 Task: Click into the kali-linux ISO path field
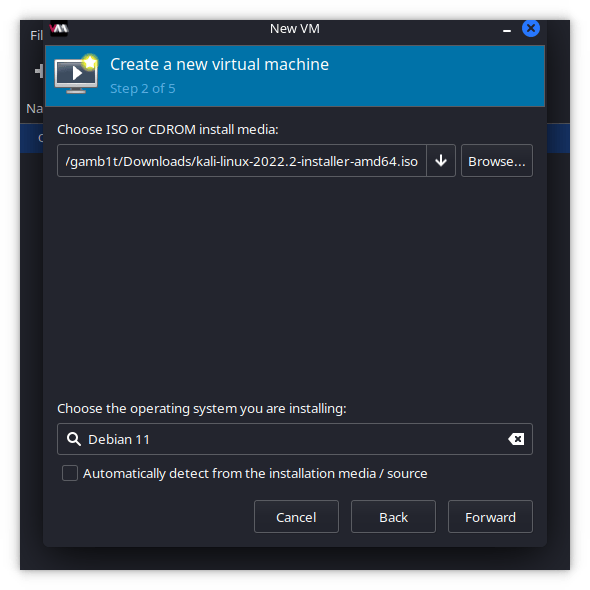pyautogui.click(x=242, y=161)
